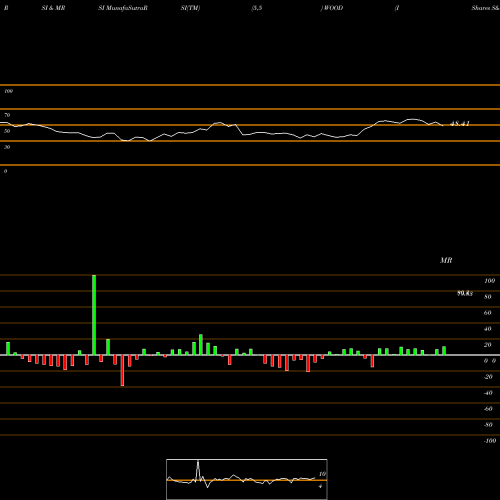Image resolution: width=500 pixels, height=500 pixels.
Task: Click the 'SI & MR' header text
Action: pyautogui.click(x=53, y=8)
